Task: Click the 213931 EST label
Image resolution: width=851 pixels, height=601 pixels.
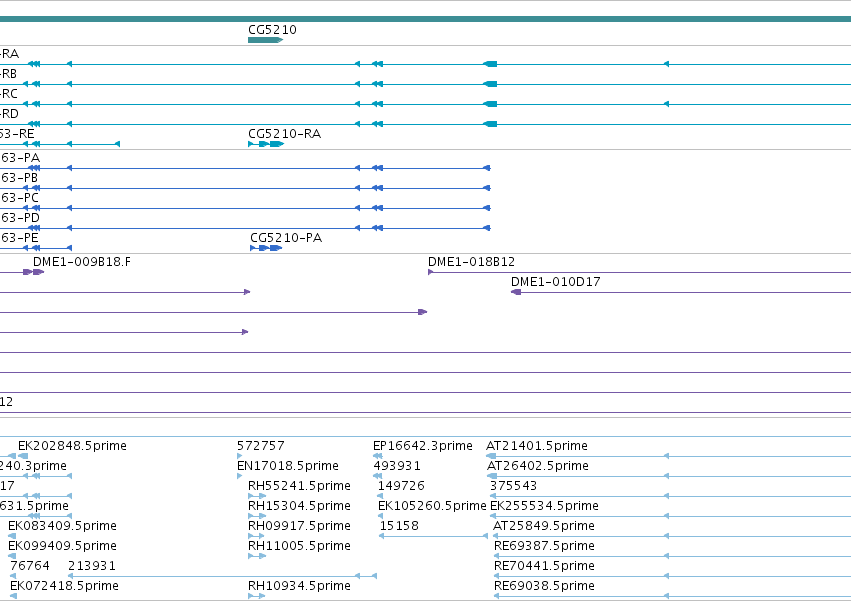Action: [92, 566]
